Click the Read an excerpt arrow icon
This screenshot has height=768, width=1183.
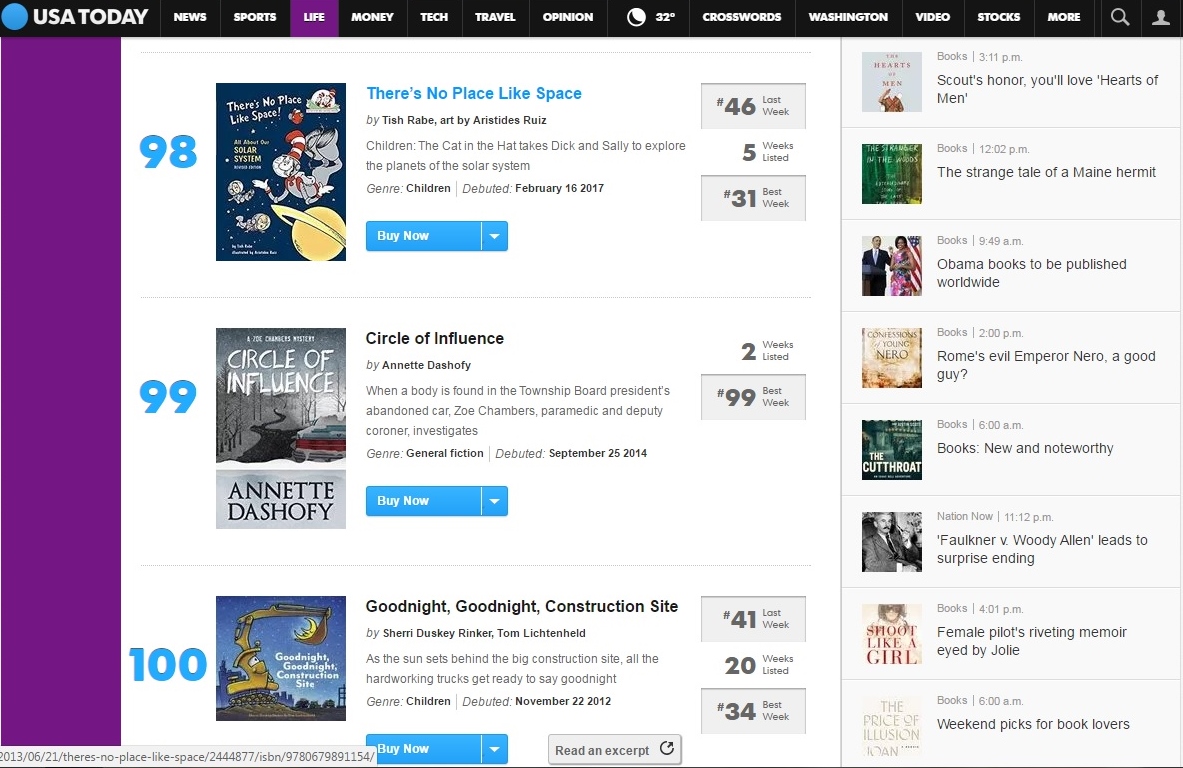(x=667, y=748)
